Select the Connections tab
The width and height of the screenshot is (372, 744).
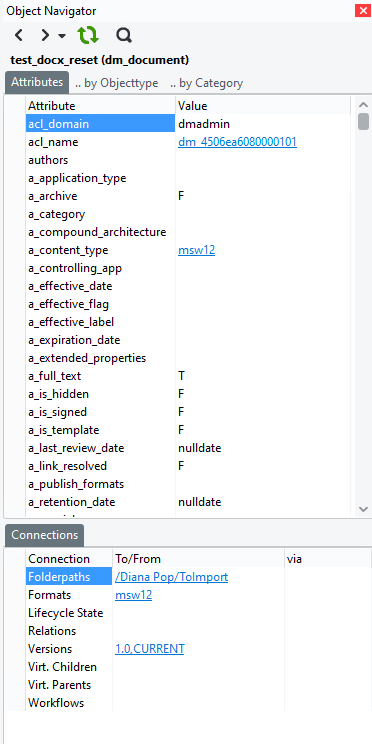click(45, 535)
